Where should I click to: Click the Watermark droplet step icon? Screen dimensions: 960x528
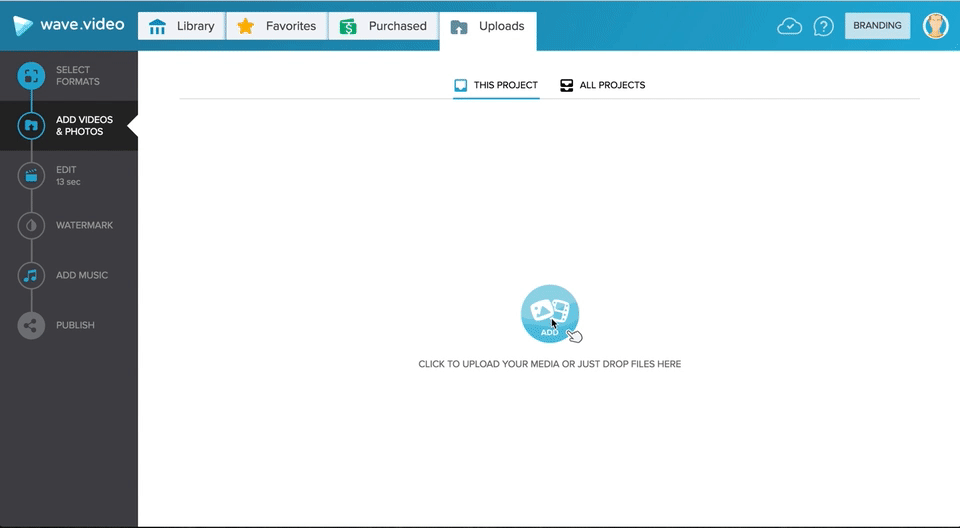31,225
